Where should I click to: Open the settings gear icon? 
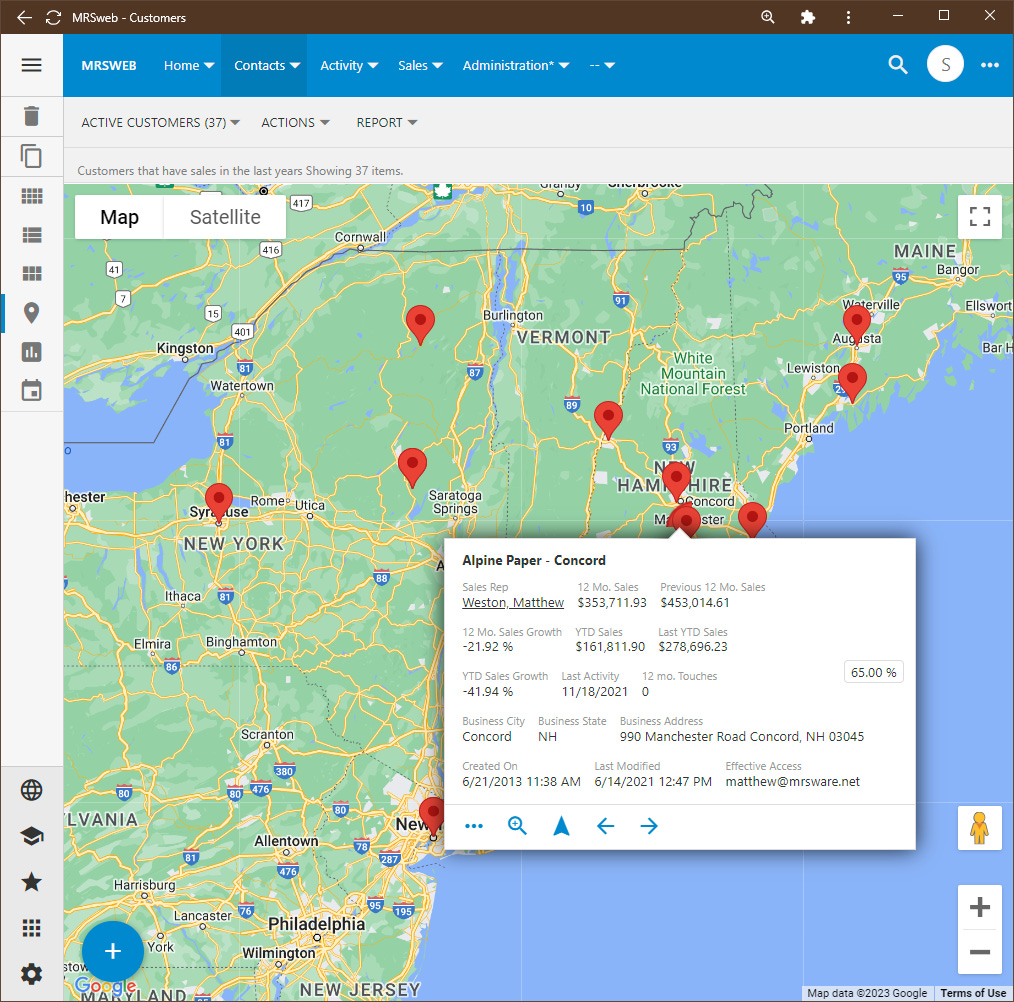tap(31, 974)
